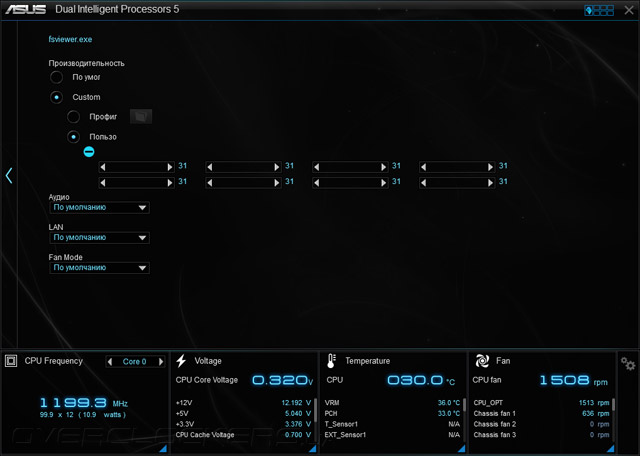The width and height of the screenshot is (640, 456).
Task: Increase first slider in top row
Action: click(170, 167)
